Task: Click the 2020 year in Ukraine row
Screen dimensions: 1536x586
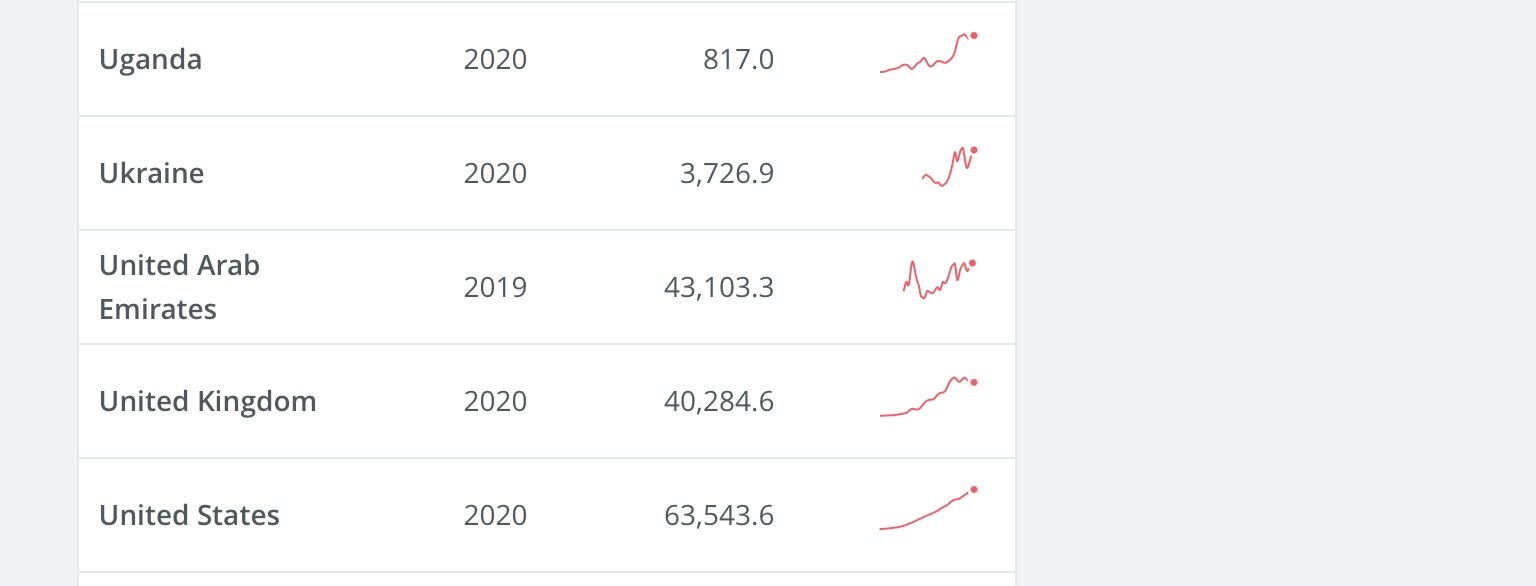Action: (495, 174)
